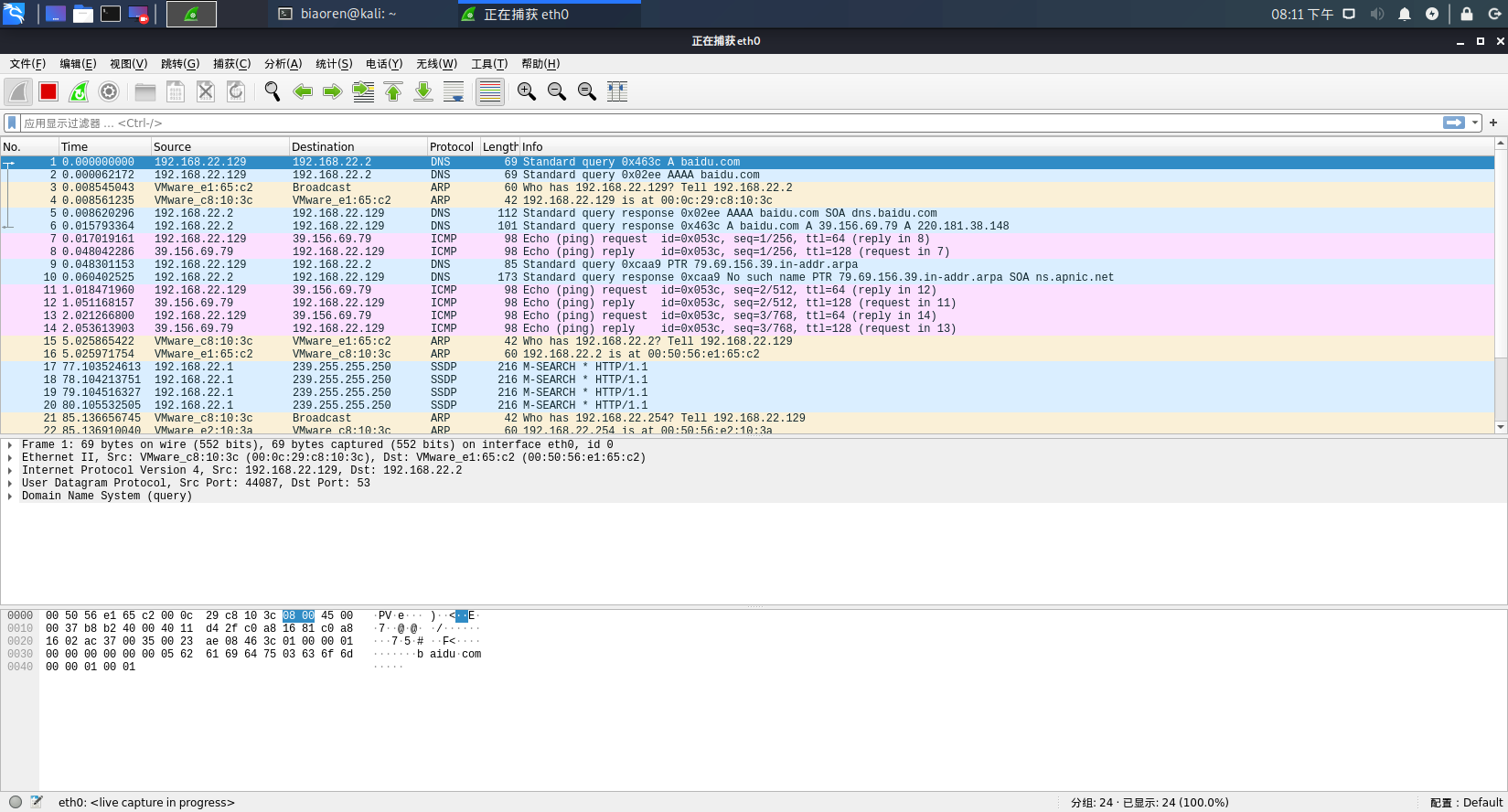
Task: Open notifications bell in system tray
Action: (1405, 14)
